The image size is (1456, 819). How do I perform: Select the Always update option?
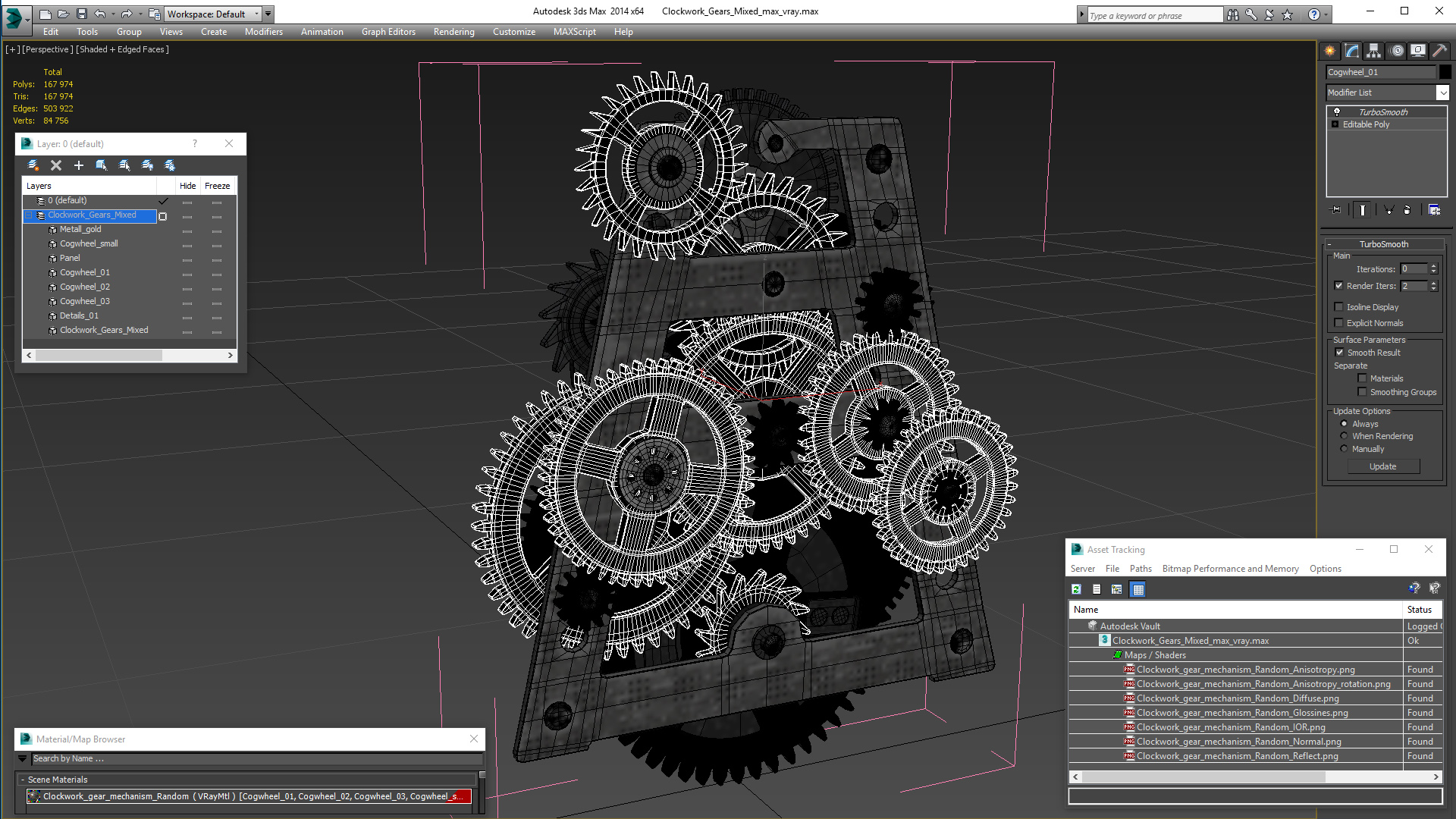1345,424
